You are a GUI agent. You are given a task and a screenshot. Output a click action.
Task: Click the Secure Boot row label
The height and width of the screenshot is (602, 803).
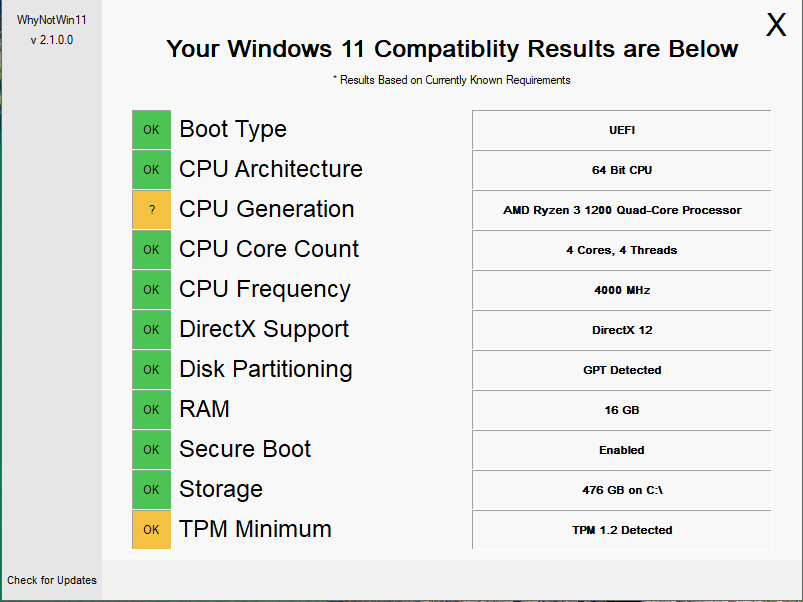tap(245, 449)
